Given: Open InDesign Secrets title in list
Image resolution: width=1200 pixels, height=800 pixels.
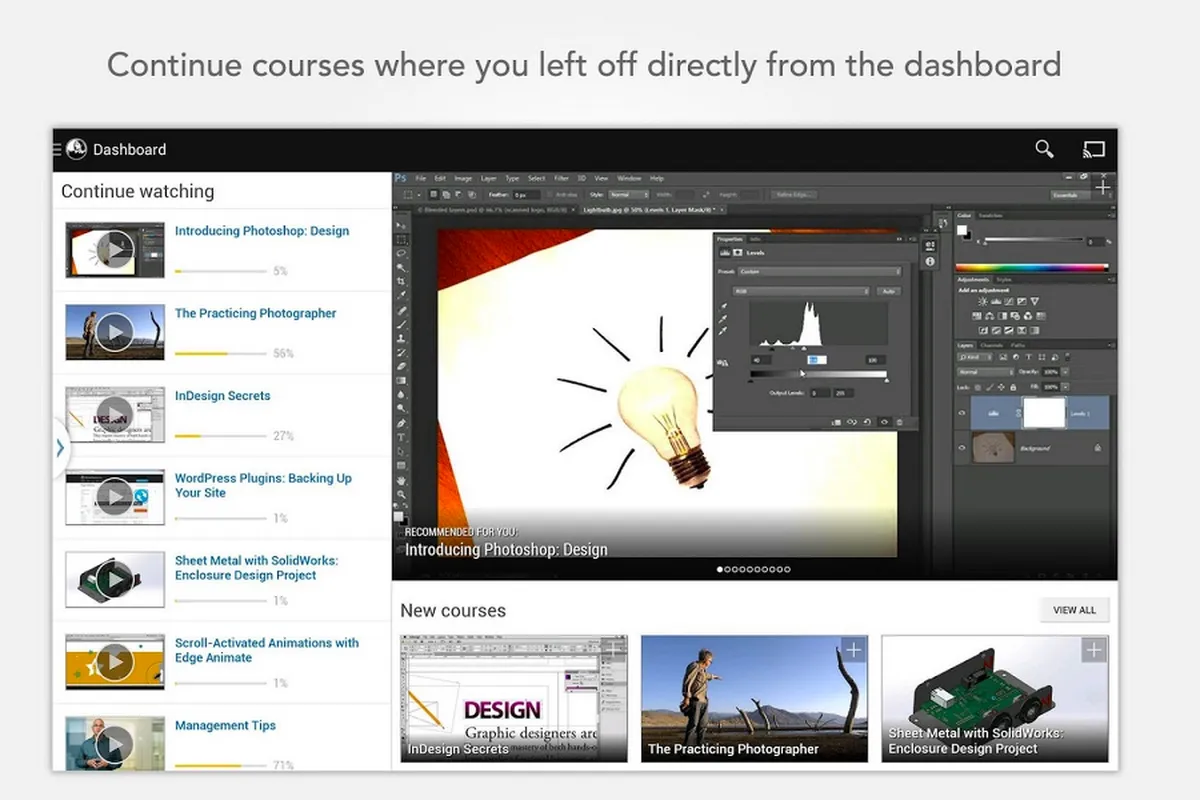Looking at the screenshot, I should 222,396.
